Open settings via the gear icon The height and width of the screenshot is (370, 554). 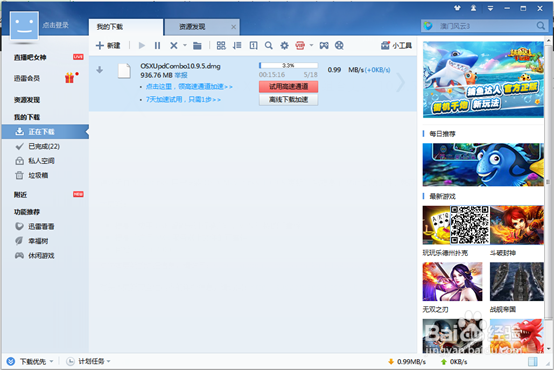[284, 46]
